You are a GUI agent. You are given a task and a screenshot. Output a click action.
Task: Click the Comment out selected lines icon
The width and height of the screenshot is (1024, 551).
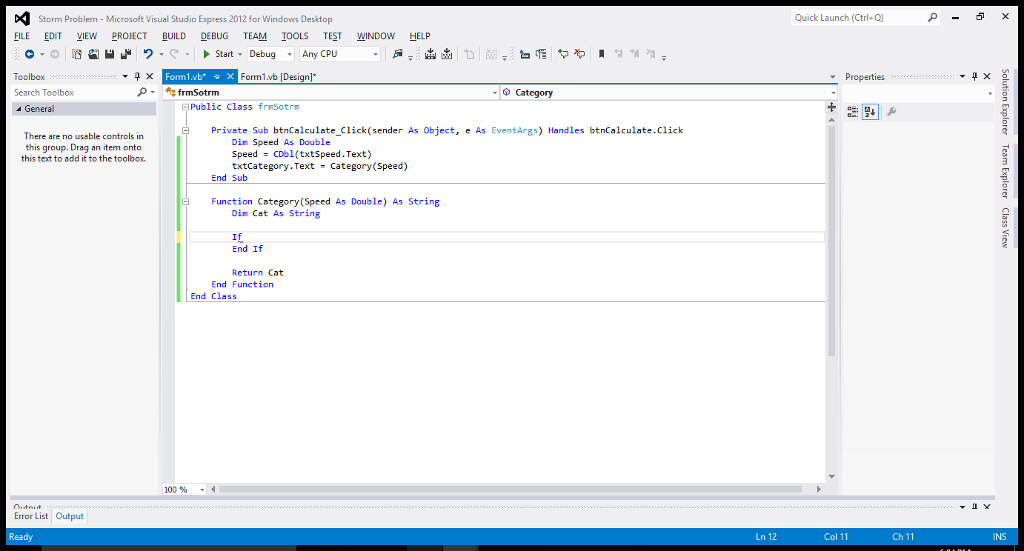coord(563,54)
